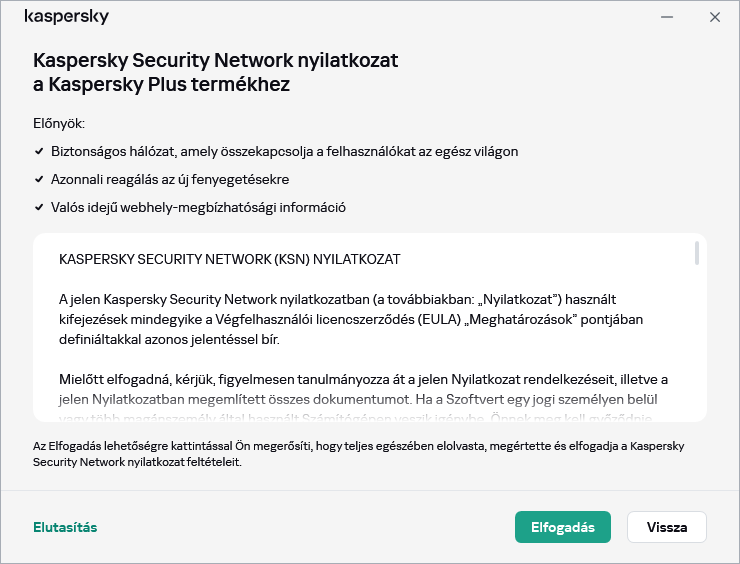
Task: Click the Kaspersky logo
Action: (66, 17)
